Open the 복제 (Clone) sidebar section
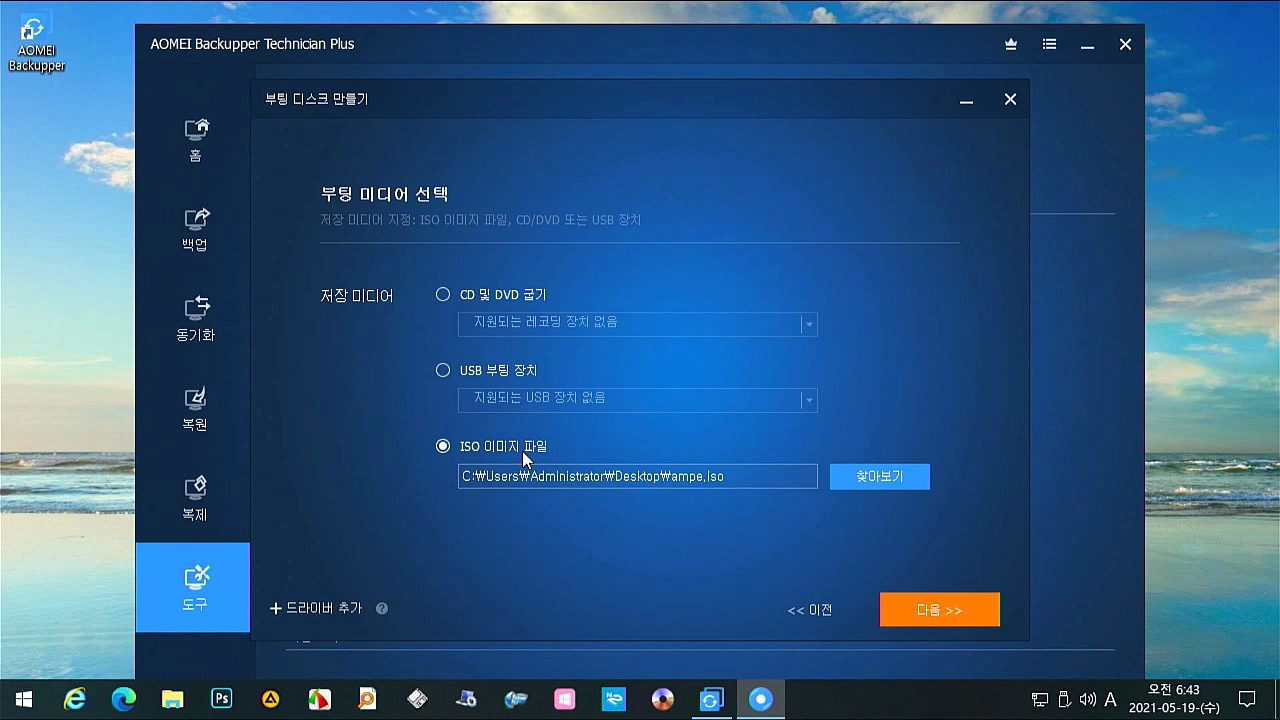 pyautogui.click(x=195, y=499)
